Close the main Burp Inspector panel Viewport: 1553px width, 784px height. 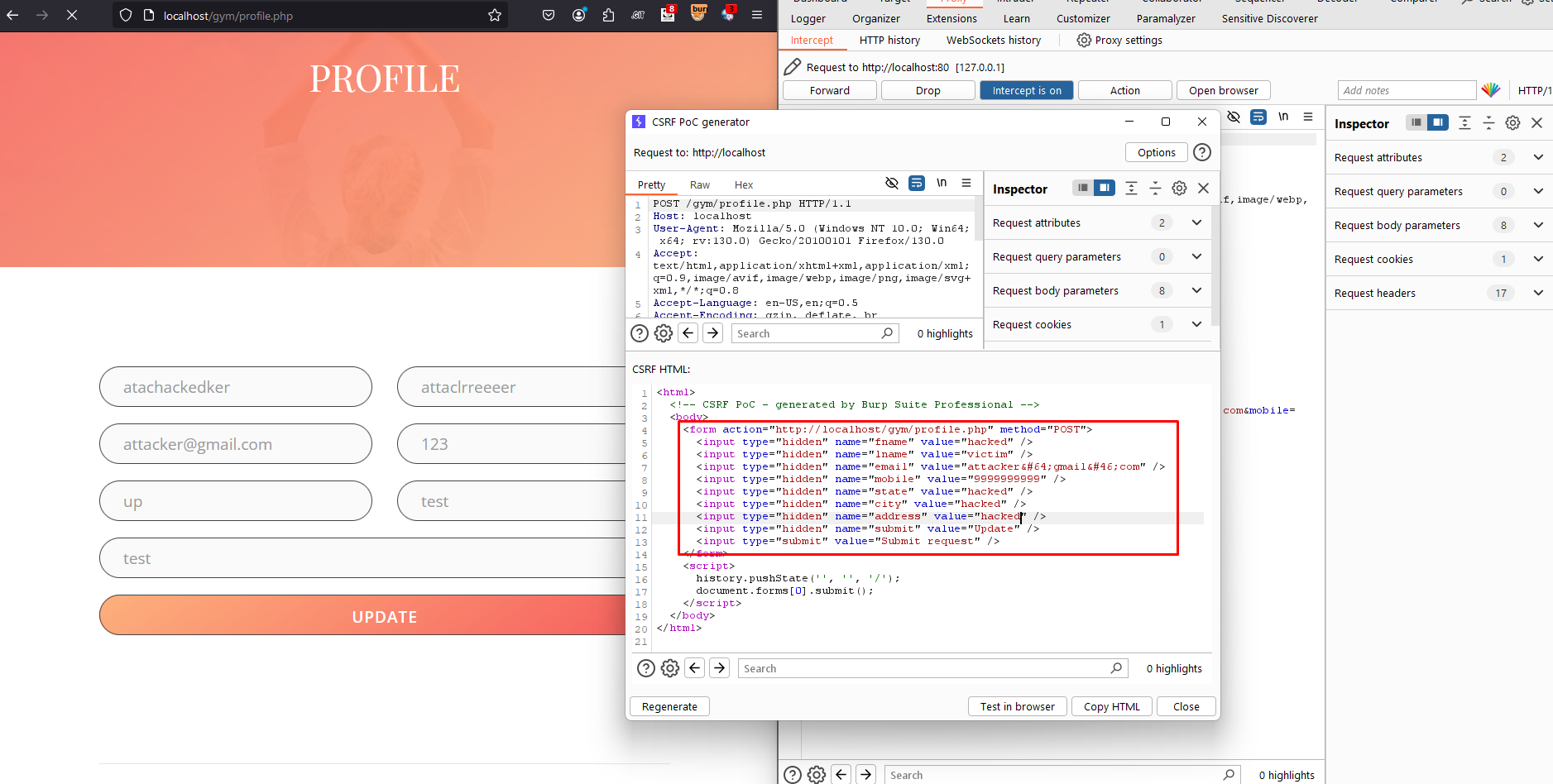pos(1537,122)
